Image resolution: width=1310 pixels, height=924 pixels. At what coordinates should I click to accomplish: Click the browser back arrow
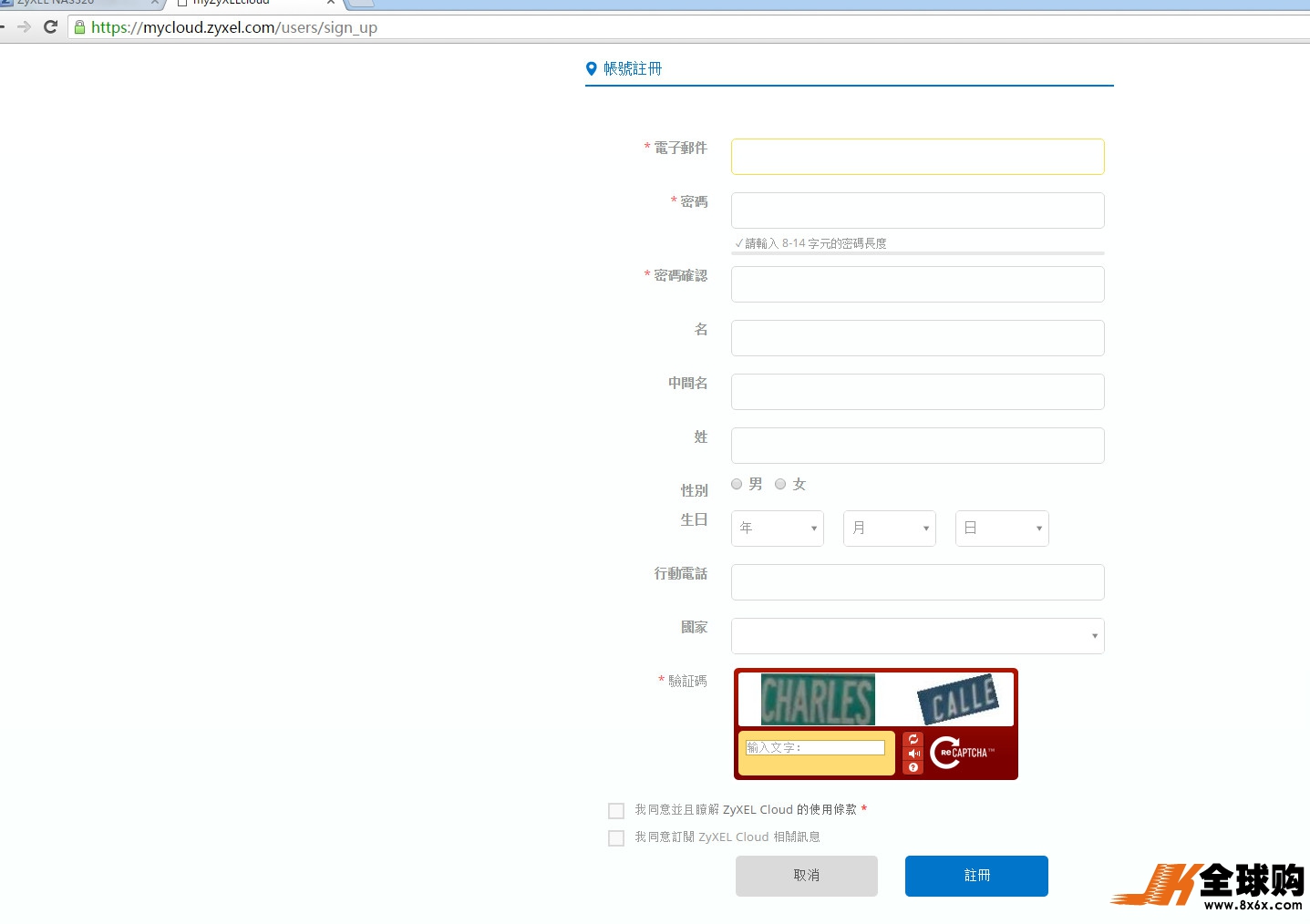point(3,27)
